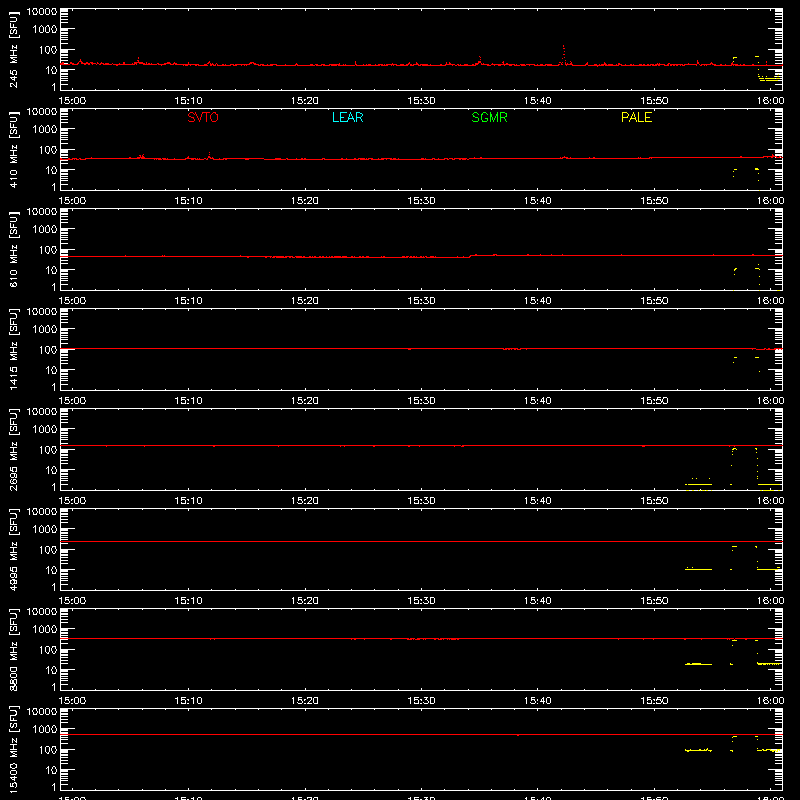This screenshot has width=800, height=800.
Task: Click 15:10 time label under 4995 MHz panel
Action: [x=188, y=601]
